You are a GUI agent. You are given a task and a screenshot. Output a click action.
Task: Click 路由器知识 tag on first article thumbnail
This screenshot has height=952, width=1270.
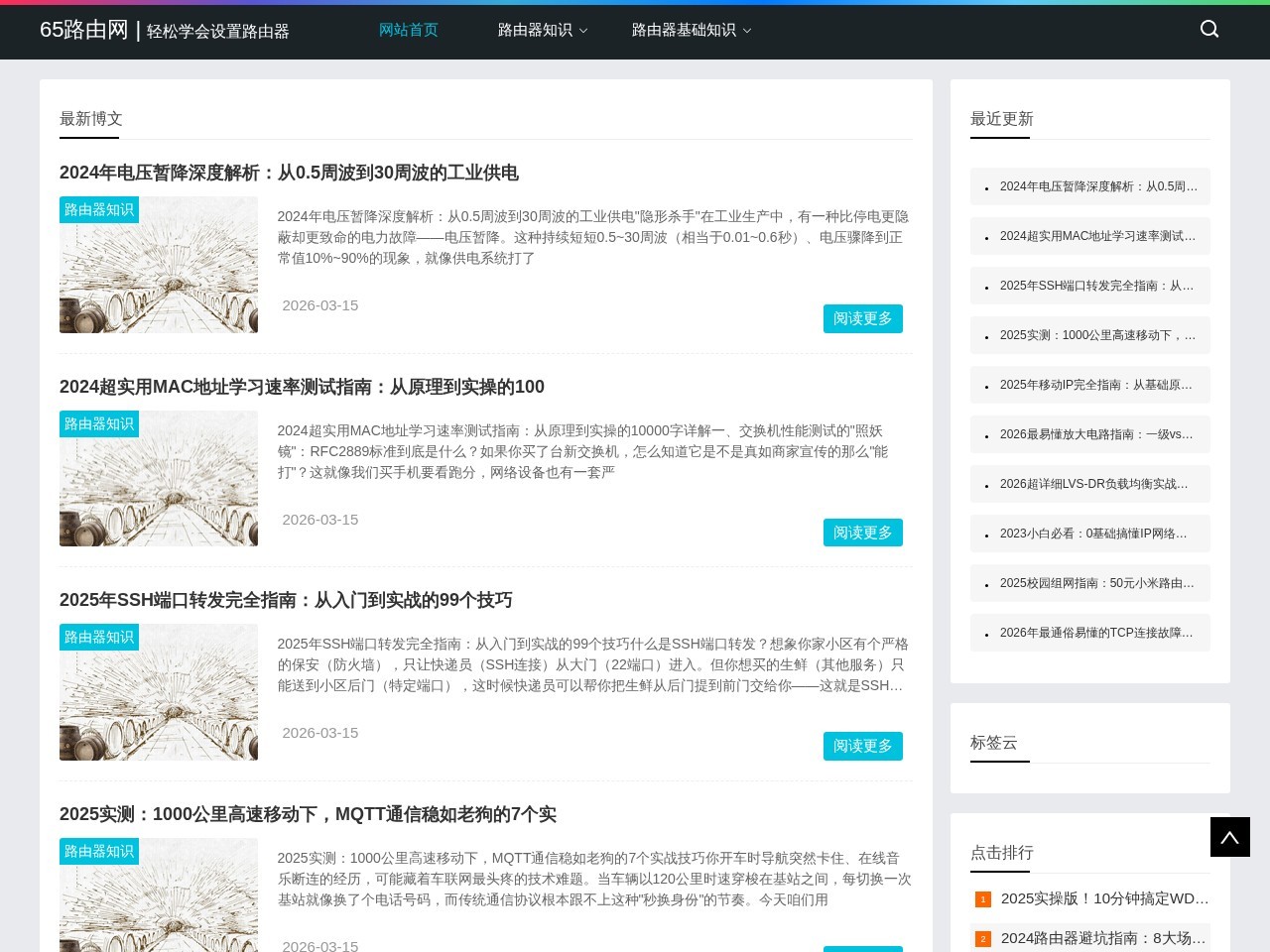click(x=99, y=210)
